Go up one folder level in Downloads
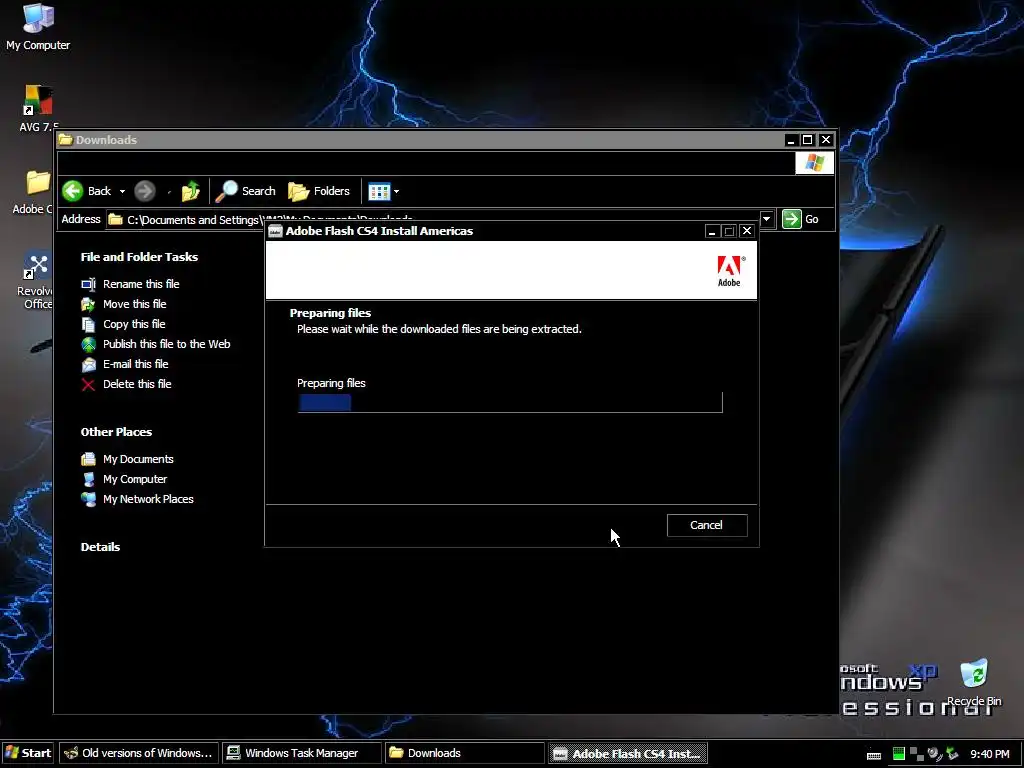 coord(191,191)
